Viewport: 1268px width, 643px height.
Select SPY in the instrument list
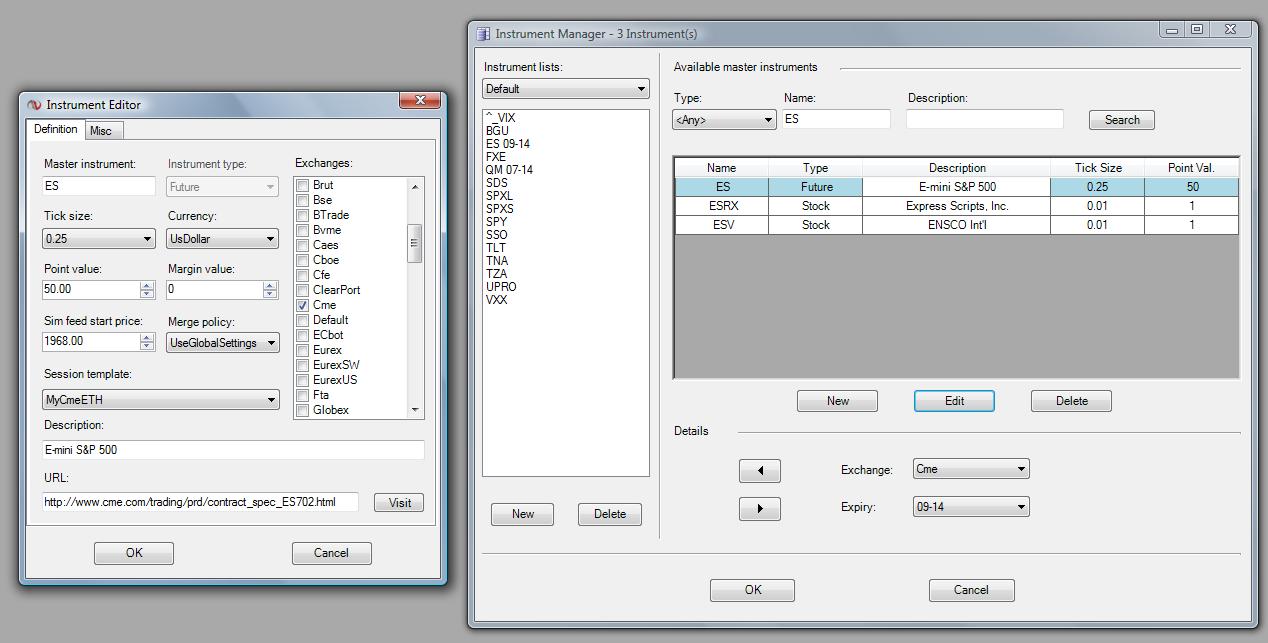496,222
